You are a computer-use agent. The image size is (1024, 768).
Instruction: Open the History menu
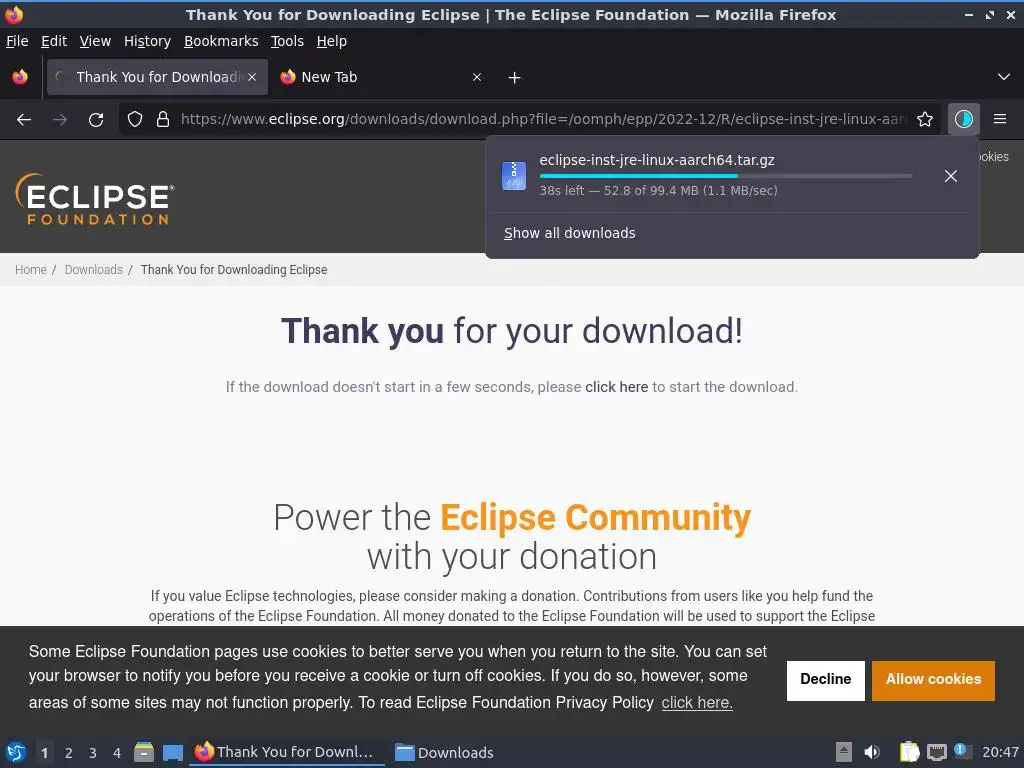148,41
